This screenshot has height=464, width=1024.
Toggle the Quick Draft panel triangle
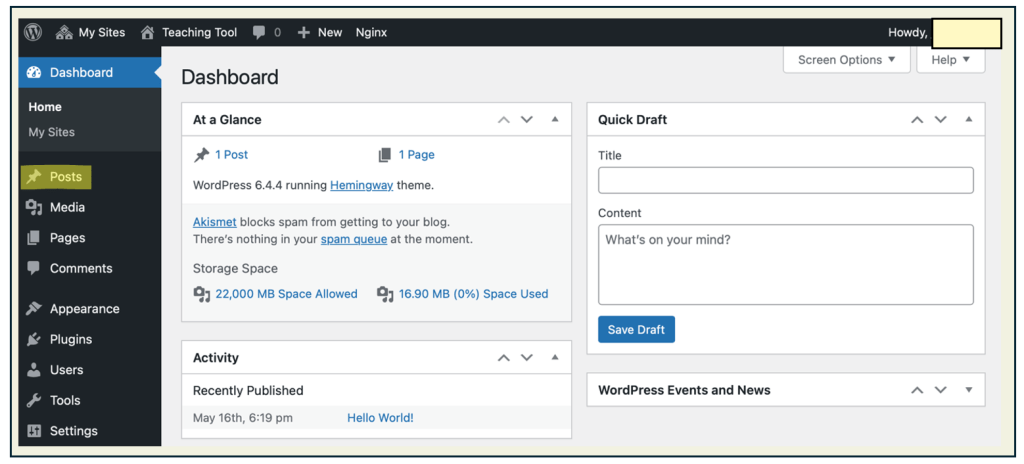[x=968, y=120]
